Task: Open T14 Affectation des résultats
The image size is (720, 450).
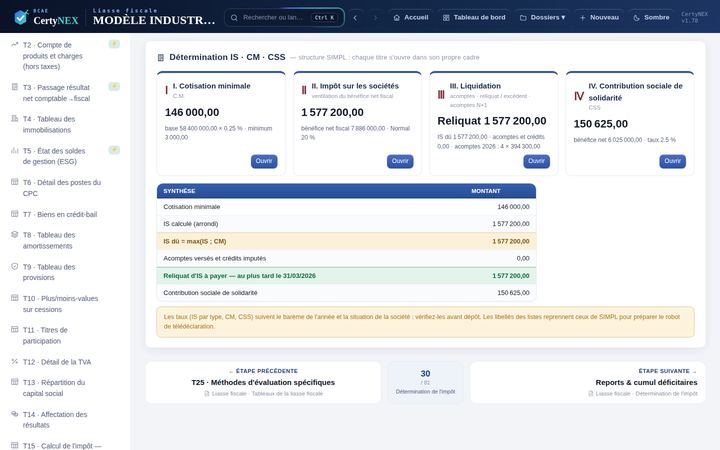Action: click(64, 419)
